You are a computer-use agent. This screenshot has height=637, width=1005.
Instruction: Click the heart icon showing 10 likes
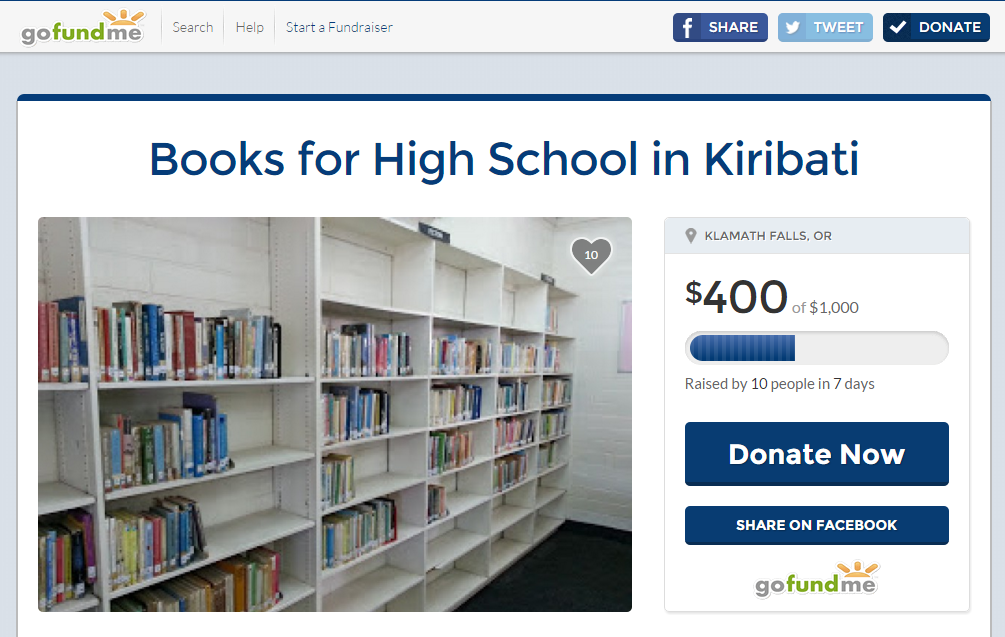(591, 255)
